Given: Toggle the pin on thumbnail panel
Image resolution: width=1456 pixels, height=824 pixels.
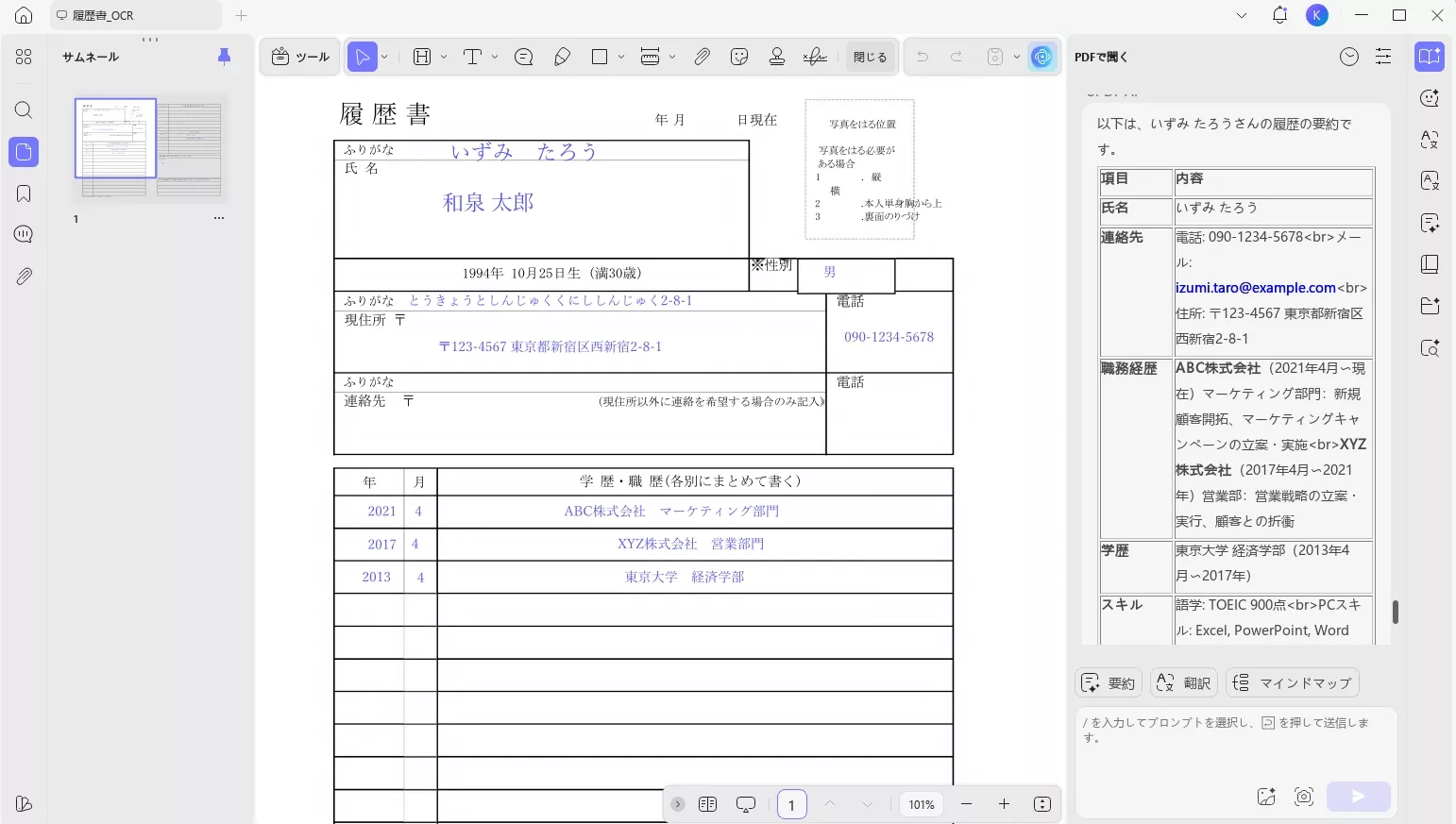Looking at the screenshot, I should coord(224,57).
